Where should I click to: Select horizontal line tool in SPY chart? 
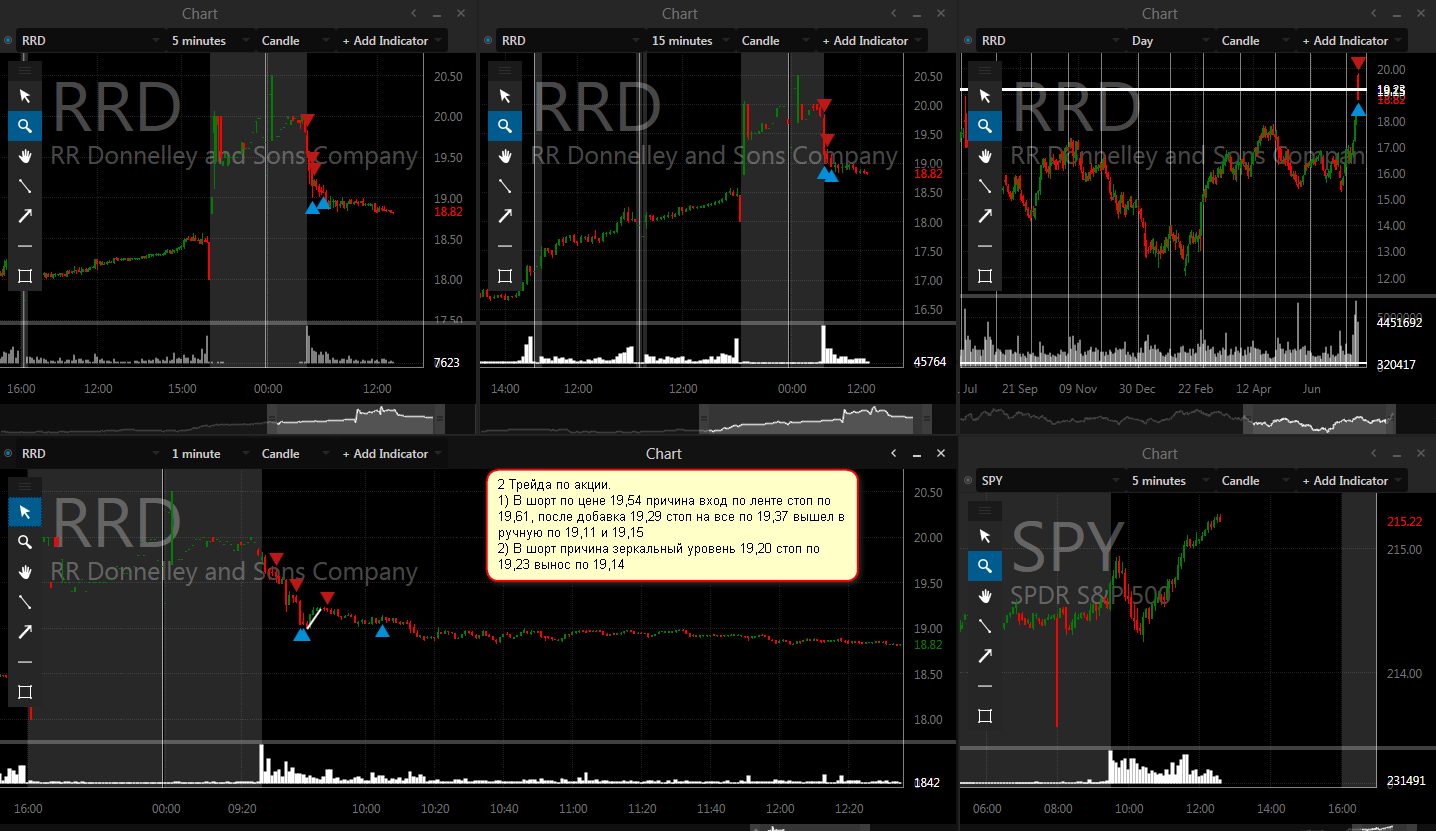coord(985,686)
